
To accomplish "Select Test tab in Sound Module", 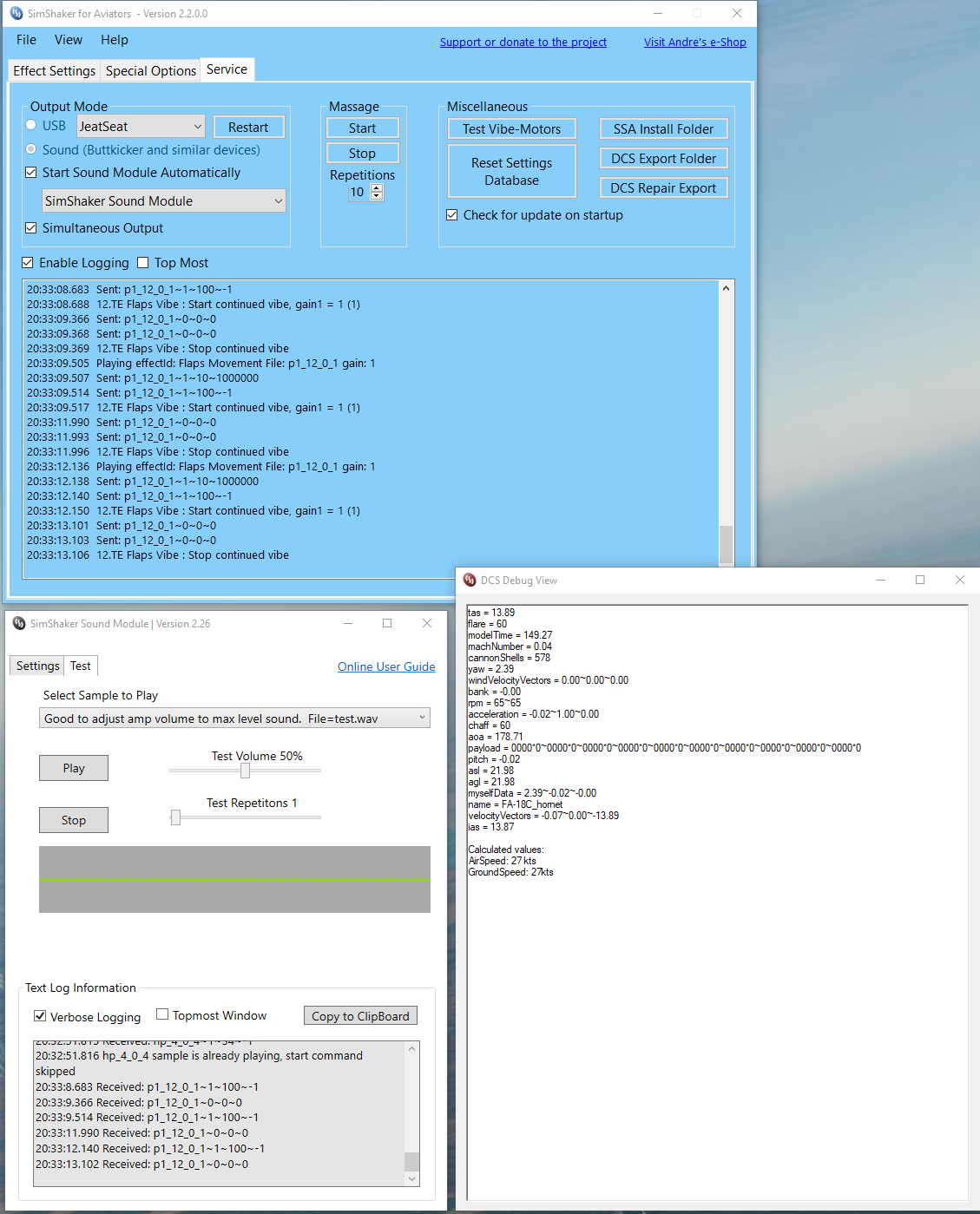I will [x=81, y=666].
